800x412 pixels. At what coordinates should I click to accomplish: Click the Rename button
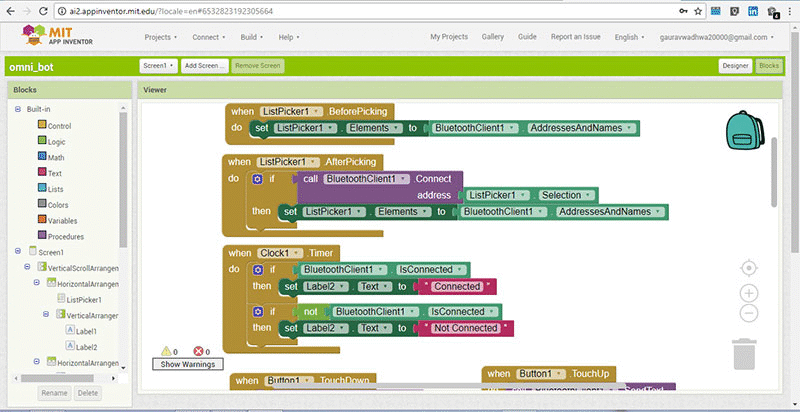(x=54, y=393)
